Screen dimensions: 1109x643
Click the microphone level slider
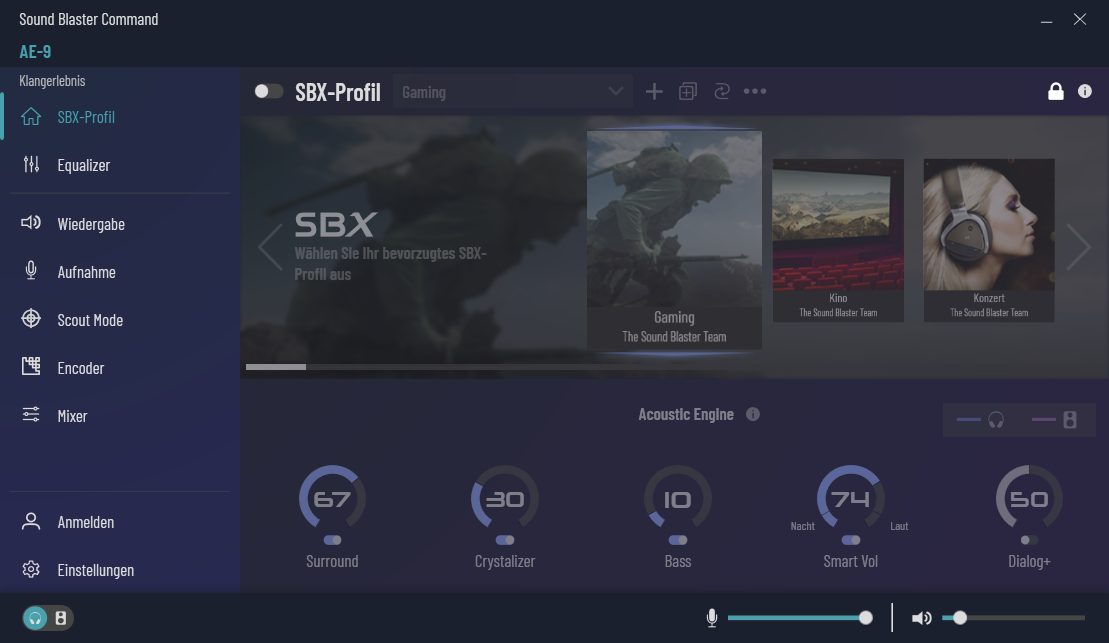[799, 618]
